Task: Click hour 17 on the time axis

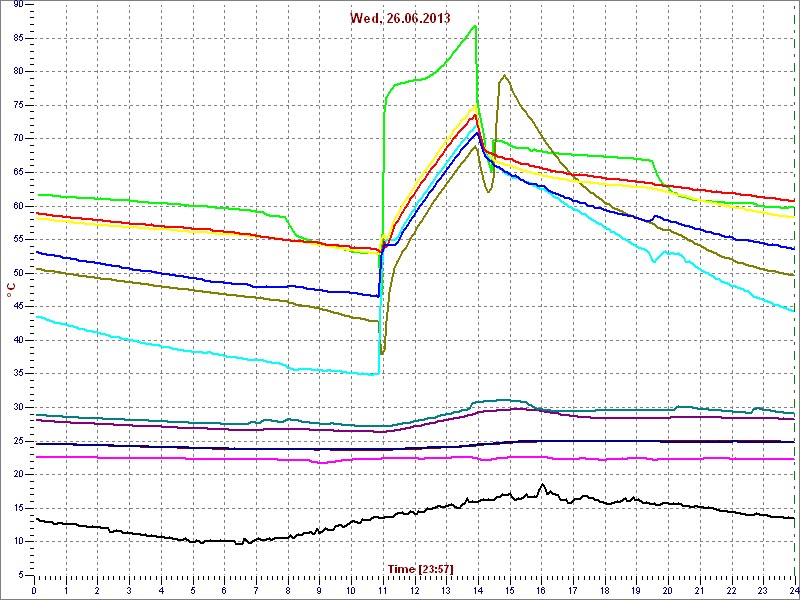Action: [x=572, y=591]
